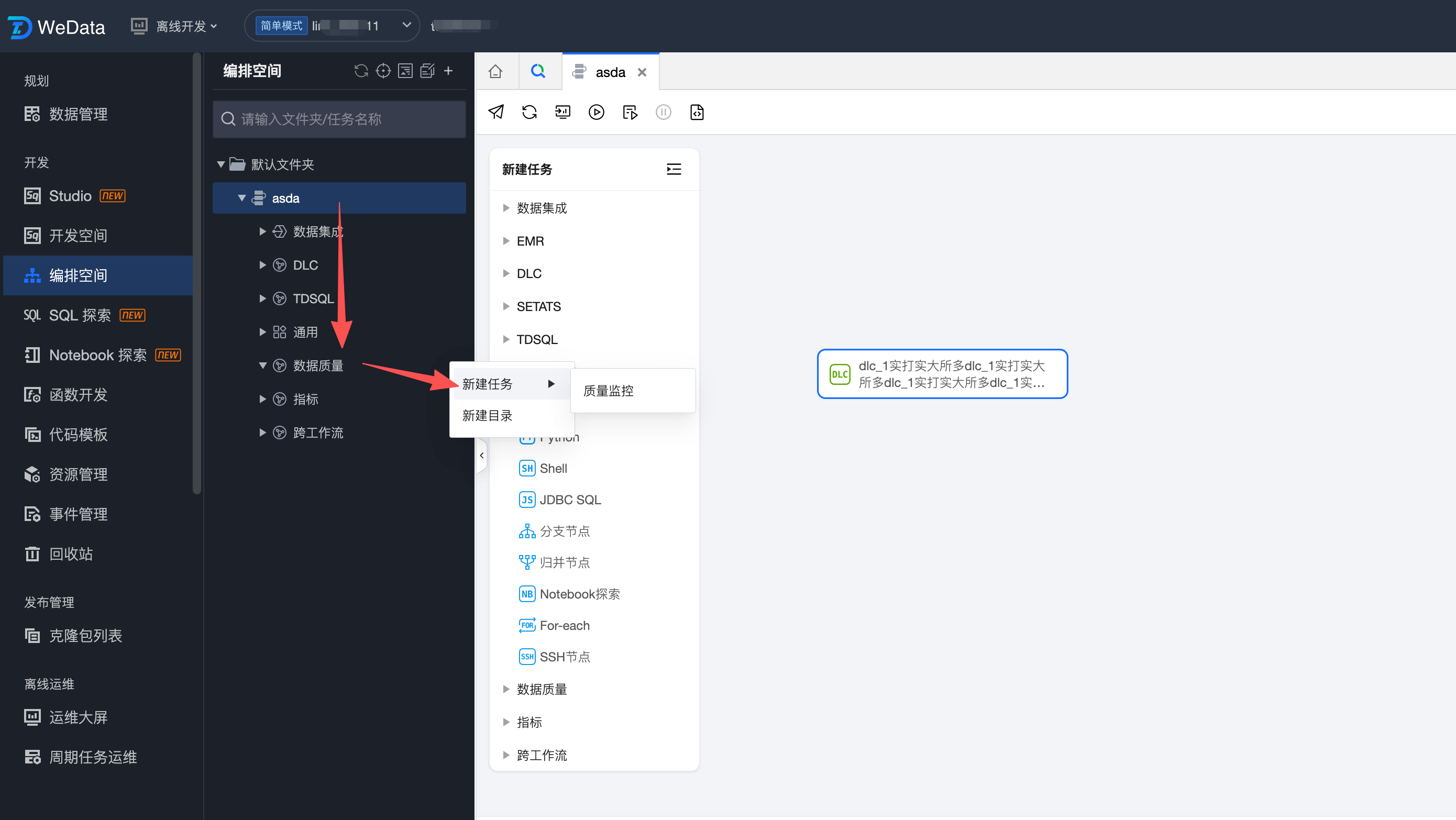Open 资源管理 in left navigation

[78, 474]
